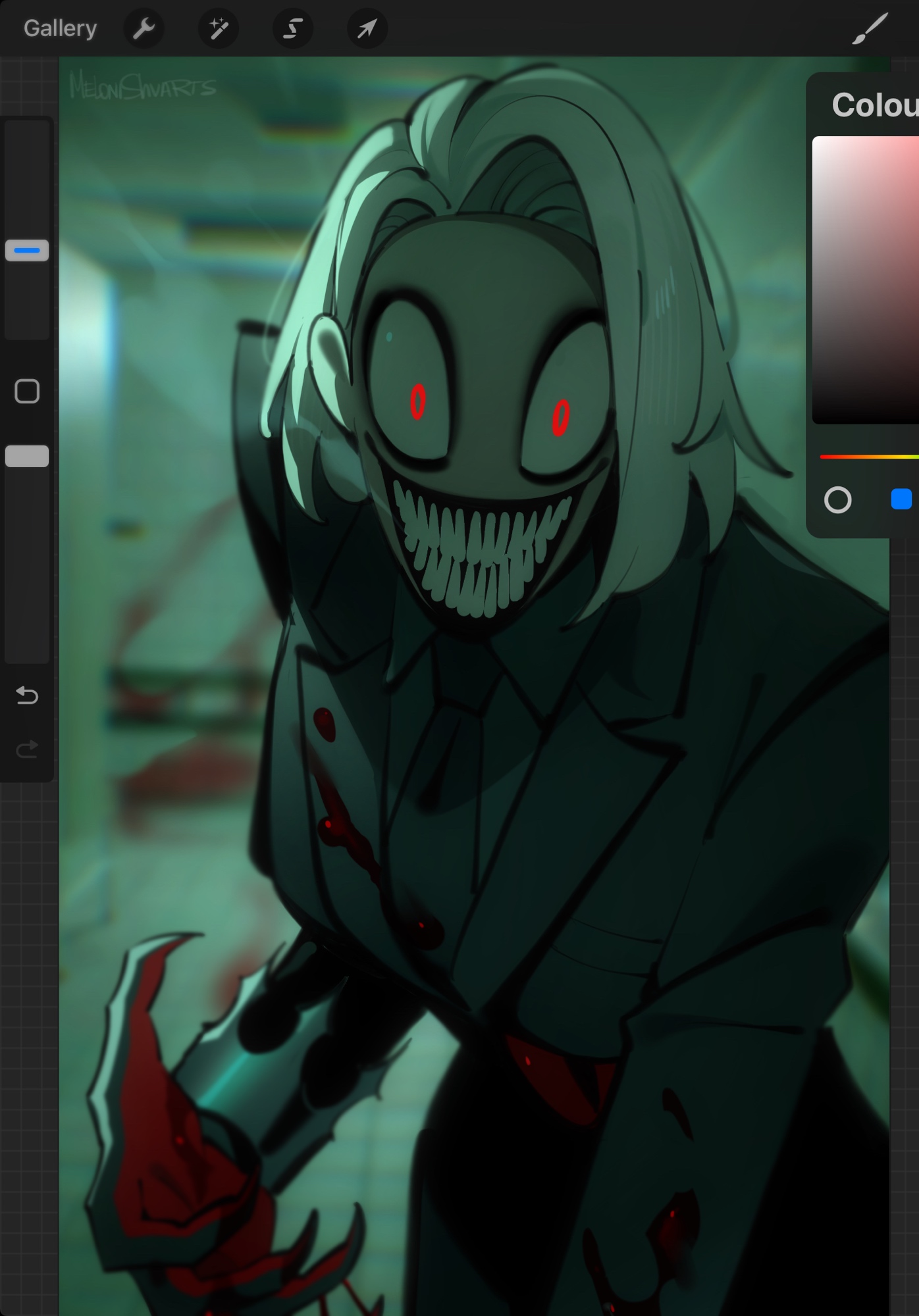Activate the Selection tool S icon
This screenshot has height=1316, width=919.
(x=292, y=28)
